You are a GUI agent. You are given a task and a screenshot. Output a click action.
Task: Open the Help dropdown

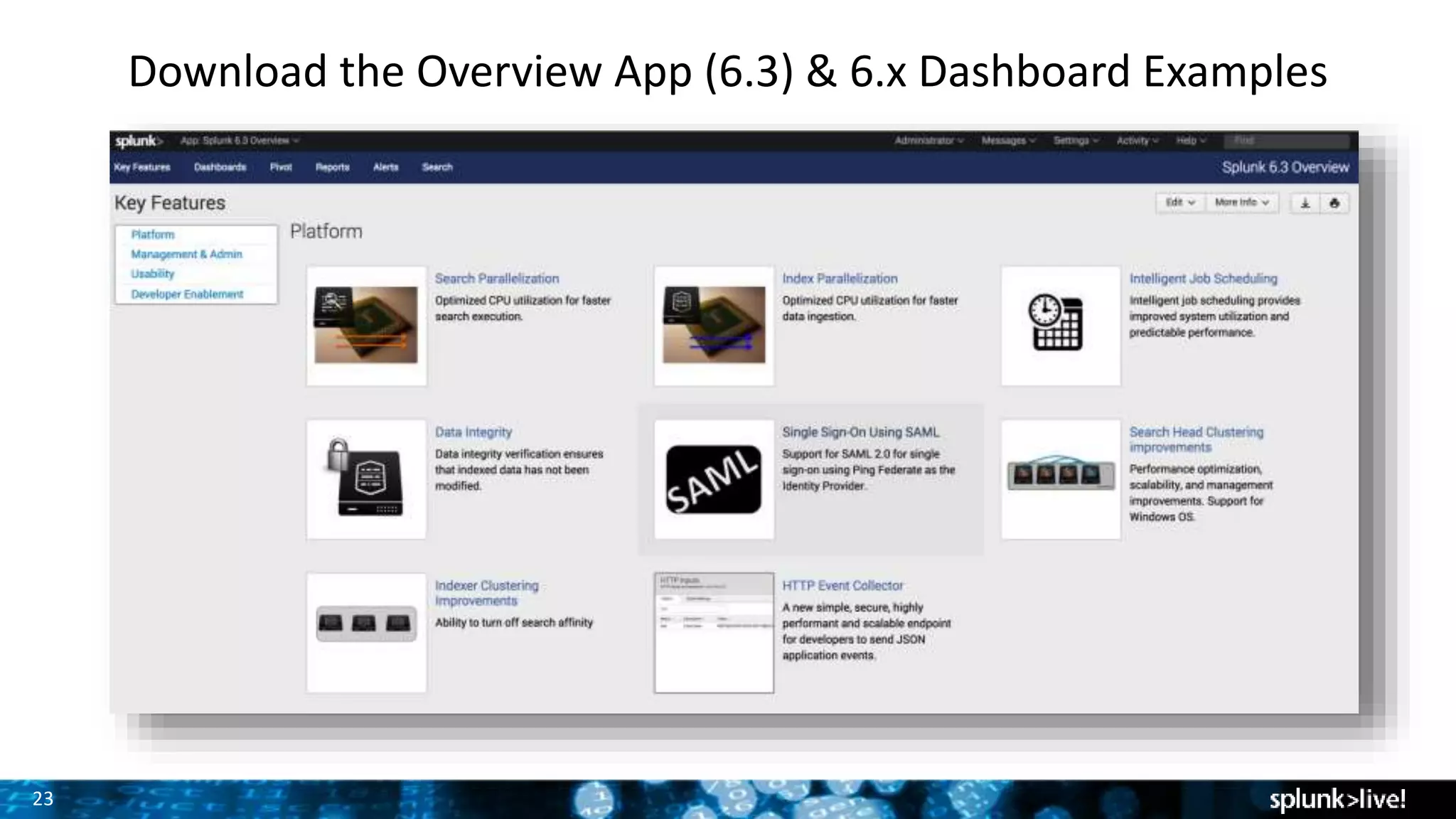[x=1192, y=141]
